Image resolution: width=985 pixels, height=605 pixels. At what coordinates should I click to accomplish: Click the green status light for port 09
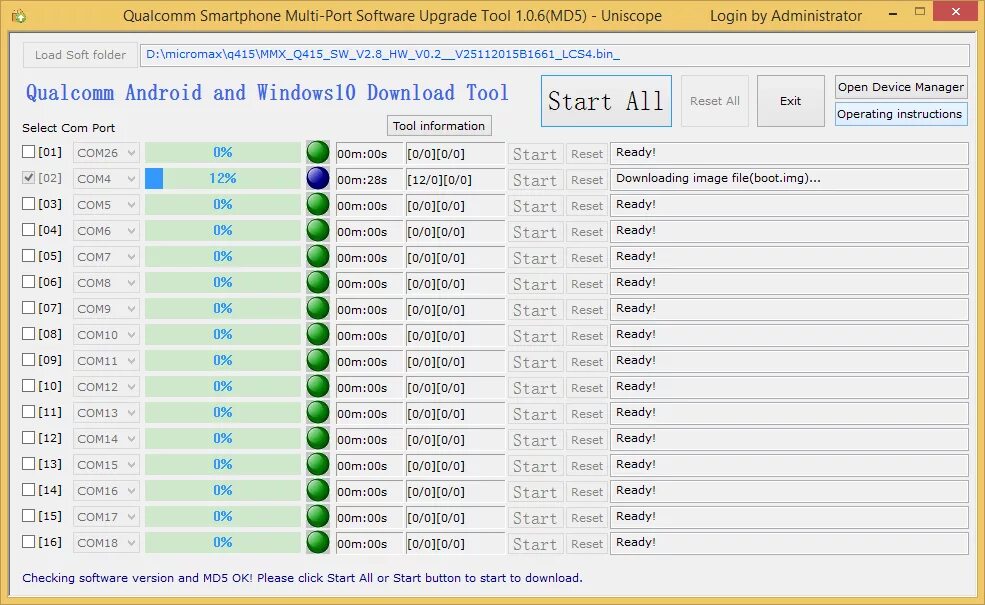318,361
